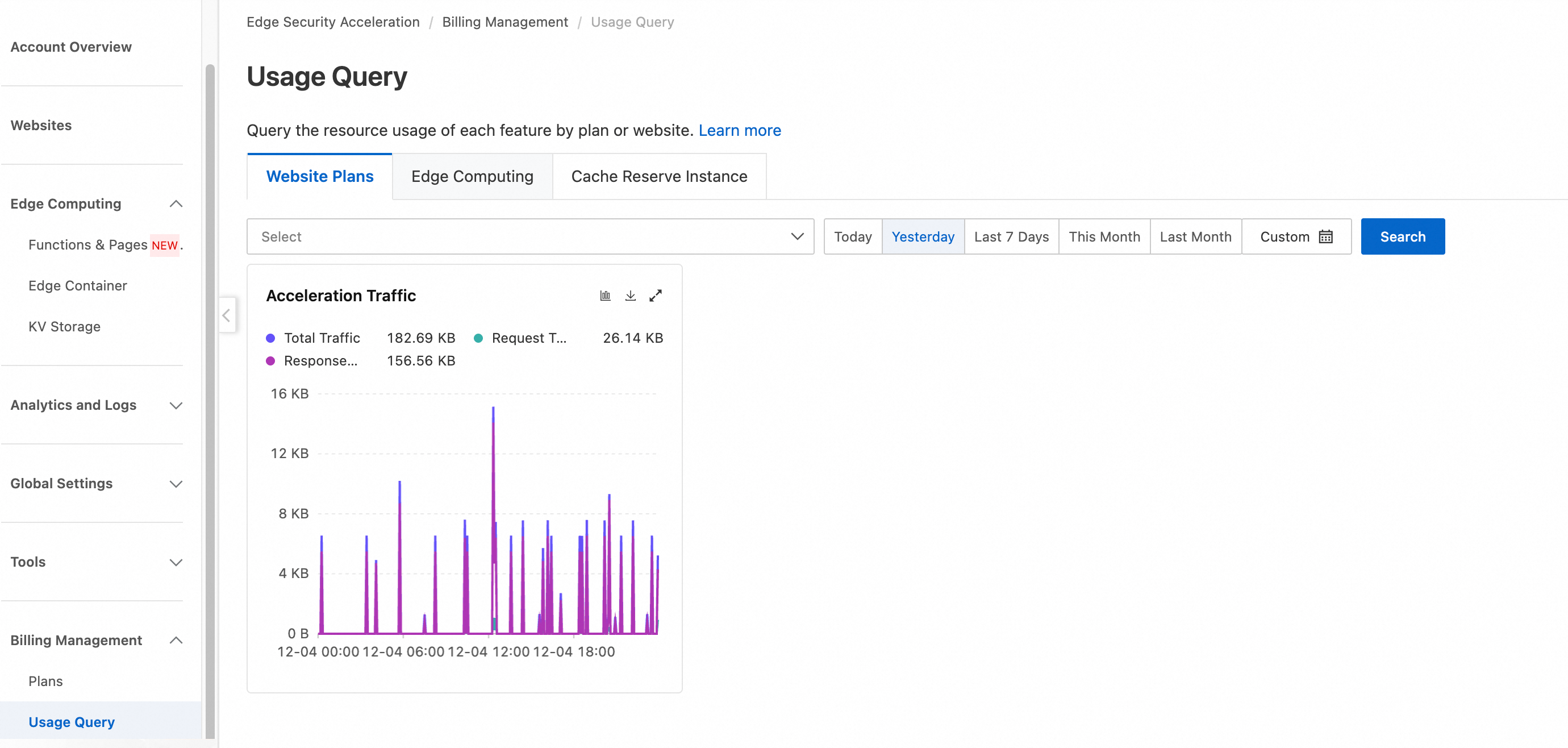Expand Global Settings in sidebar
Viewport: 1568px width, 748px height.
pos(176,484)
